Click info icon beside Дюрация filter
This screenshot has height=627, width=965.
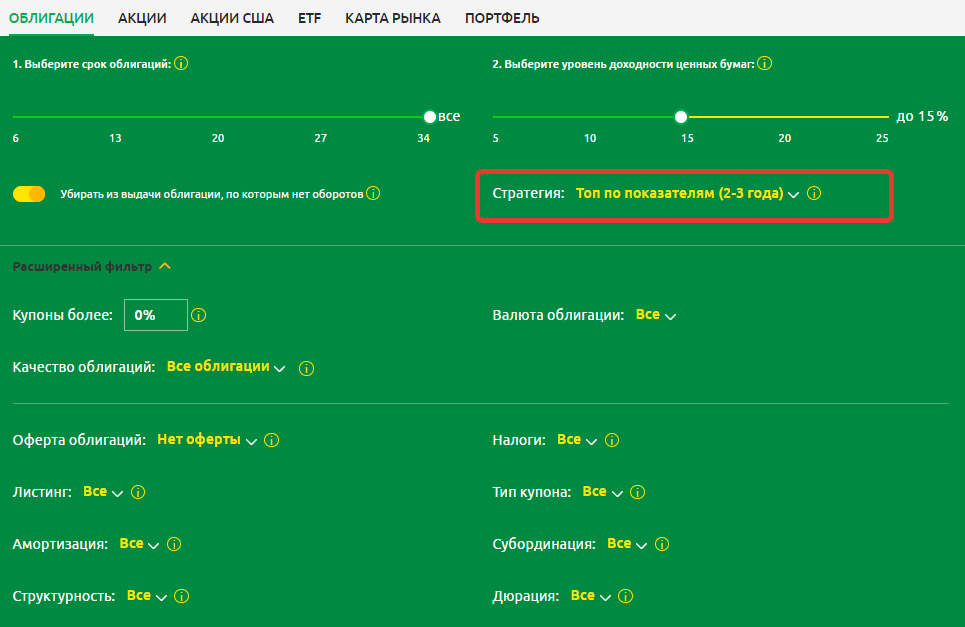point(625,597)
